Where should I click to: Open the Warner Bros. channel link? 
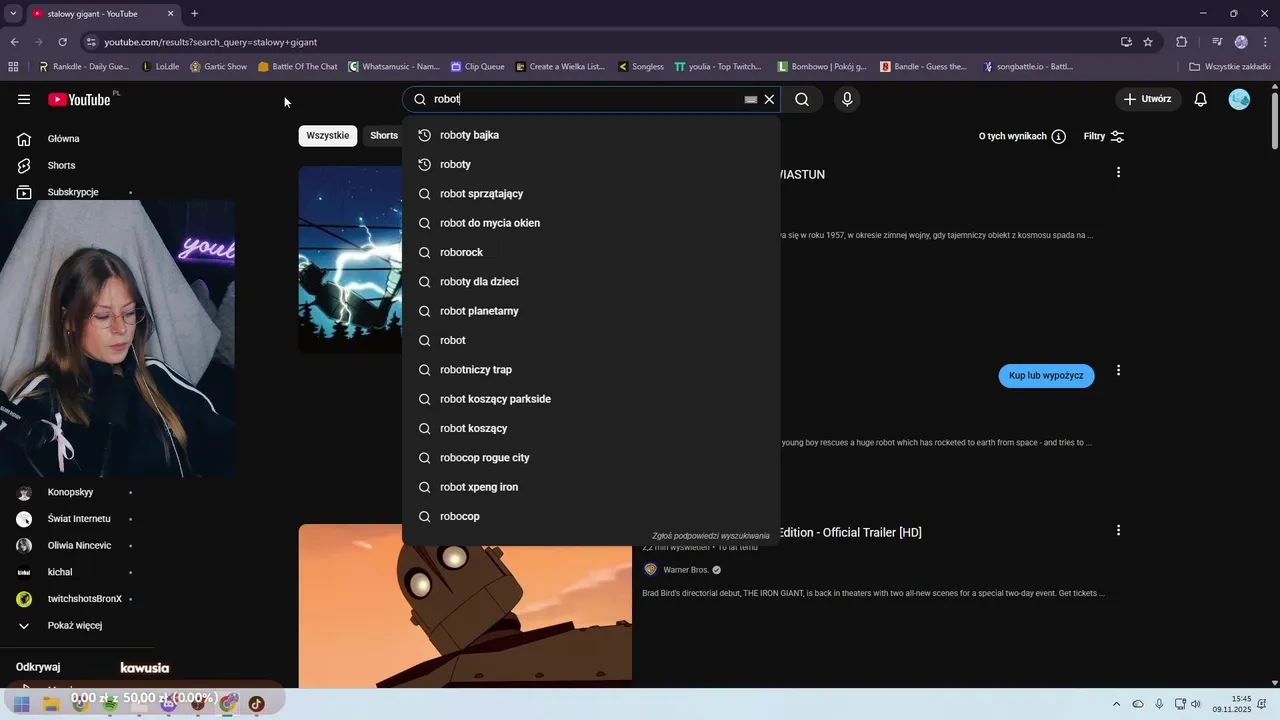[x=685, y=570]
